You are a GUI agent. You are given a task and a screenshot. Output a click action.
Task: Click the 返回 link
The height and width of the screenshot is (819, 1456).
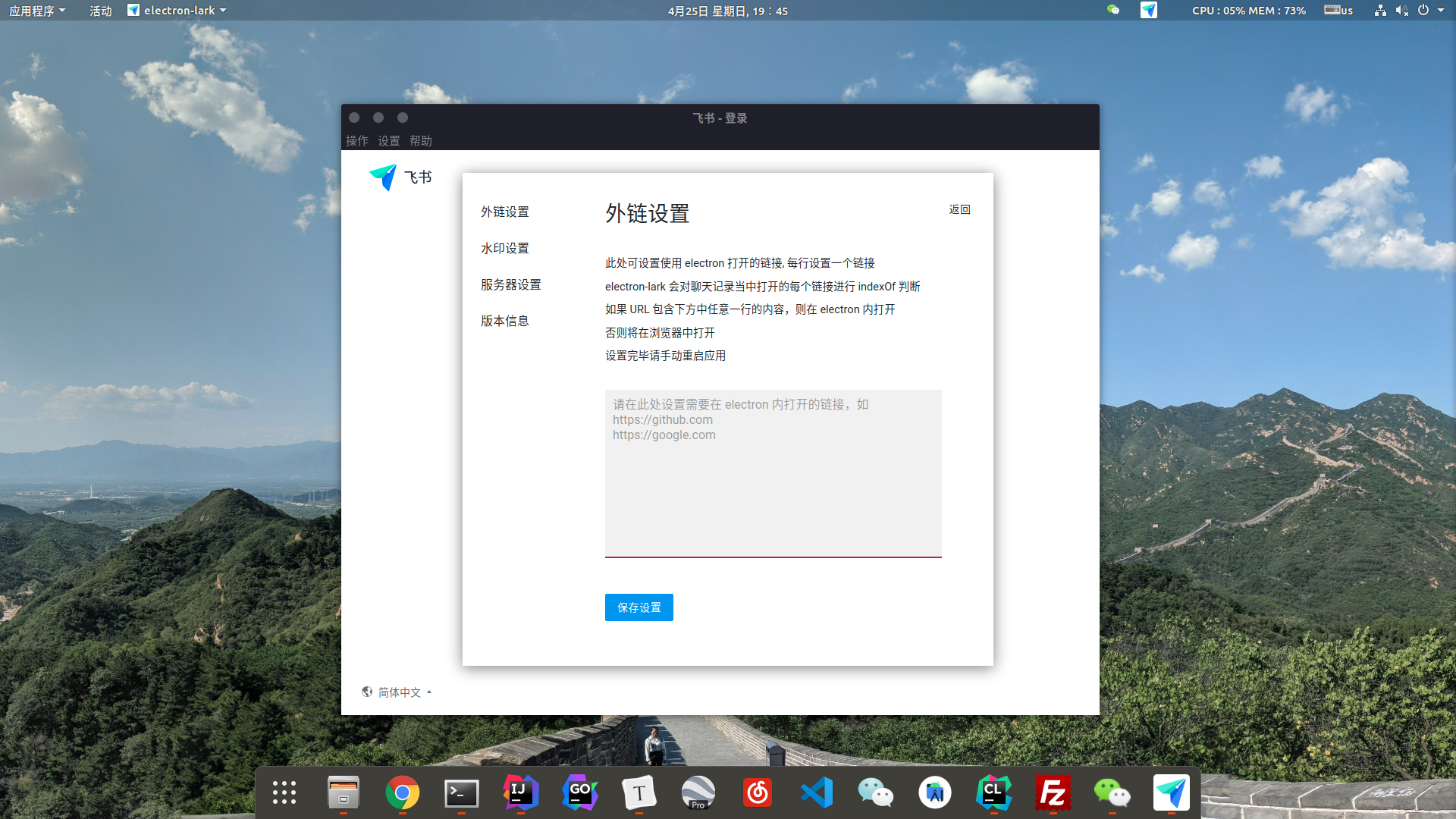click(x=959, y=209)
